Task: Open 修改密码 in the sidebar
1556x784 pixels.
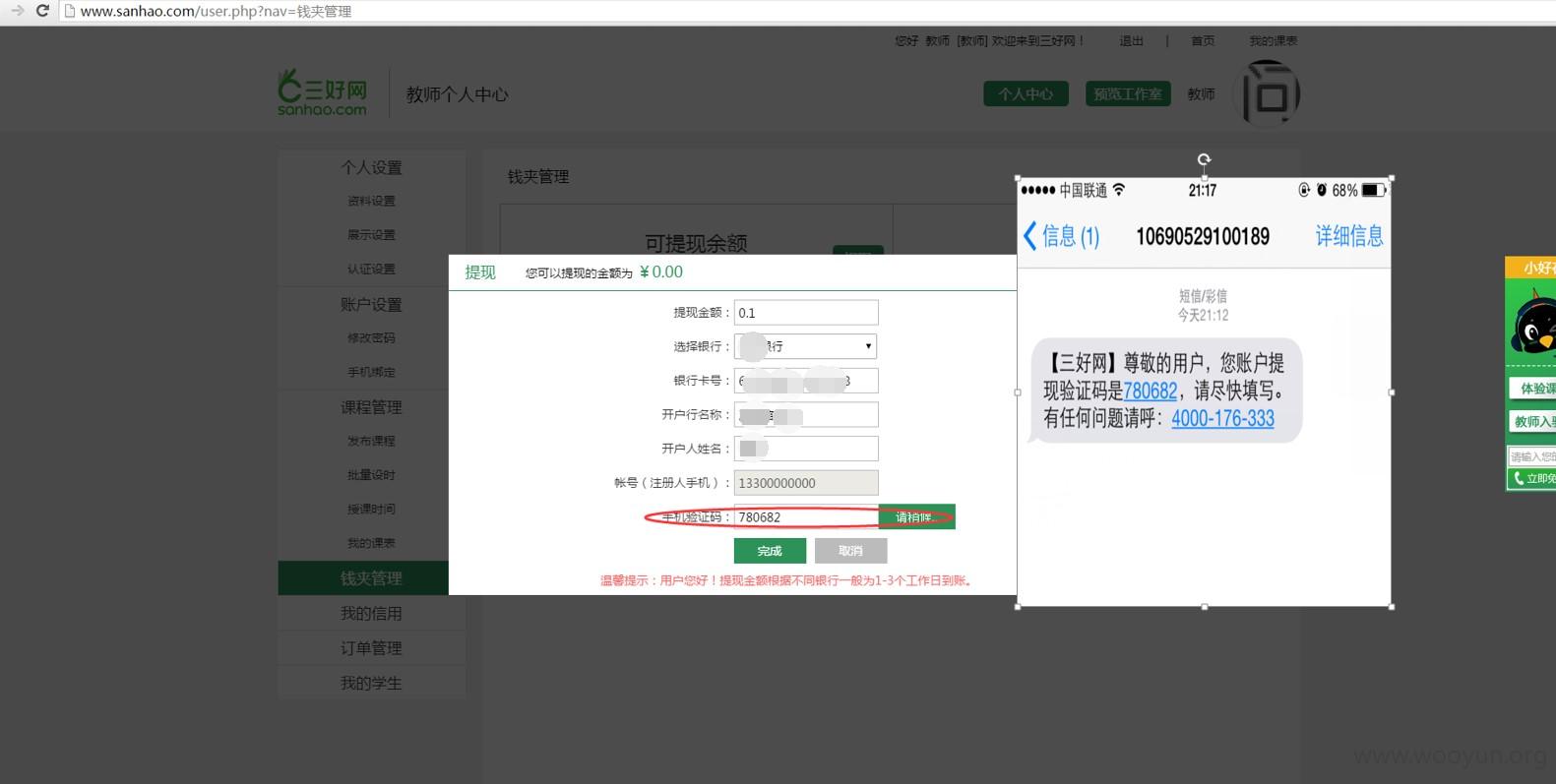Action: click(371, 338)
